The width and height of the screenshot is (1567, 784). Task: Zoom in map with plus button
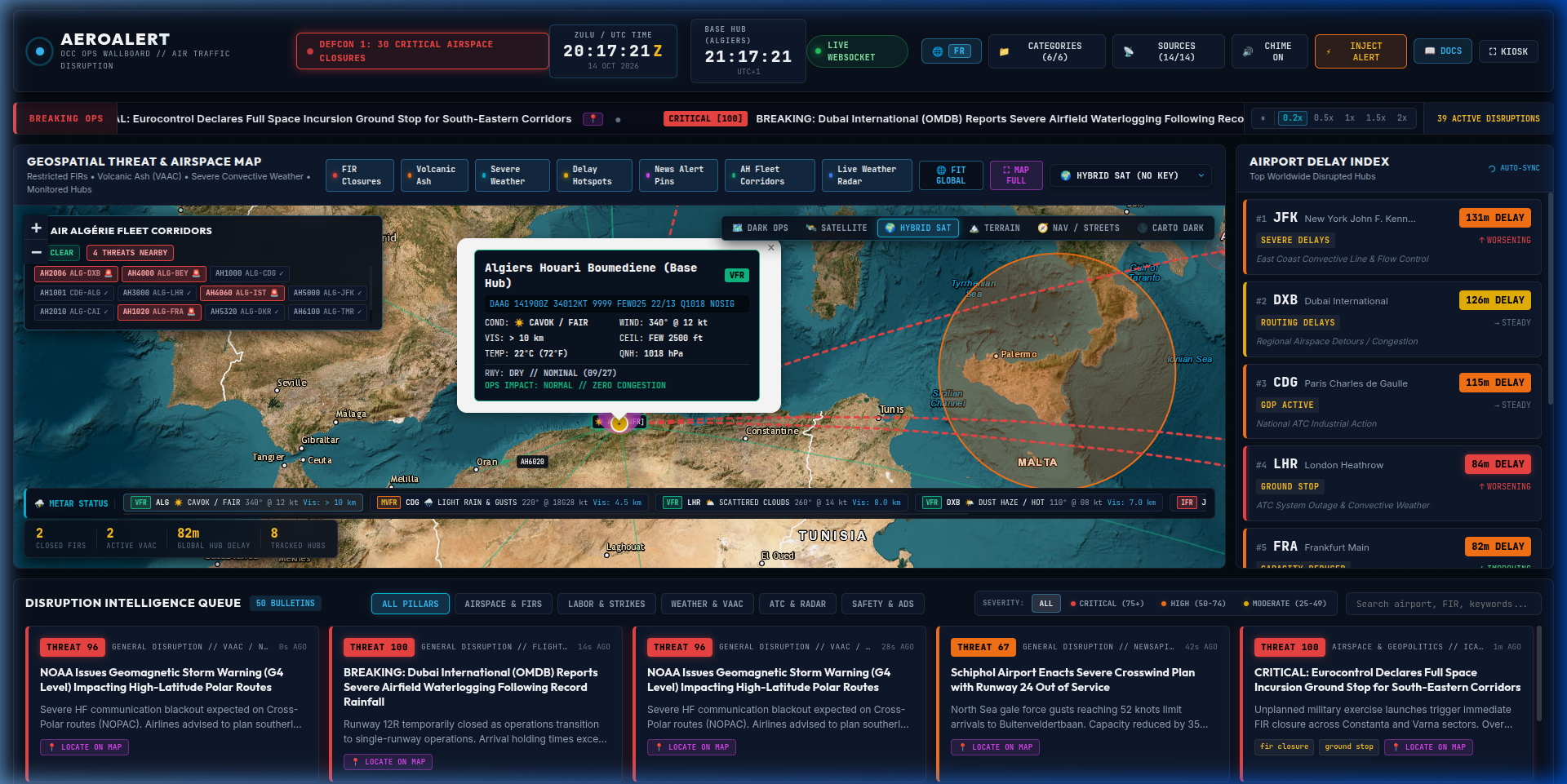coord(36,228)
